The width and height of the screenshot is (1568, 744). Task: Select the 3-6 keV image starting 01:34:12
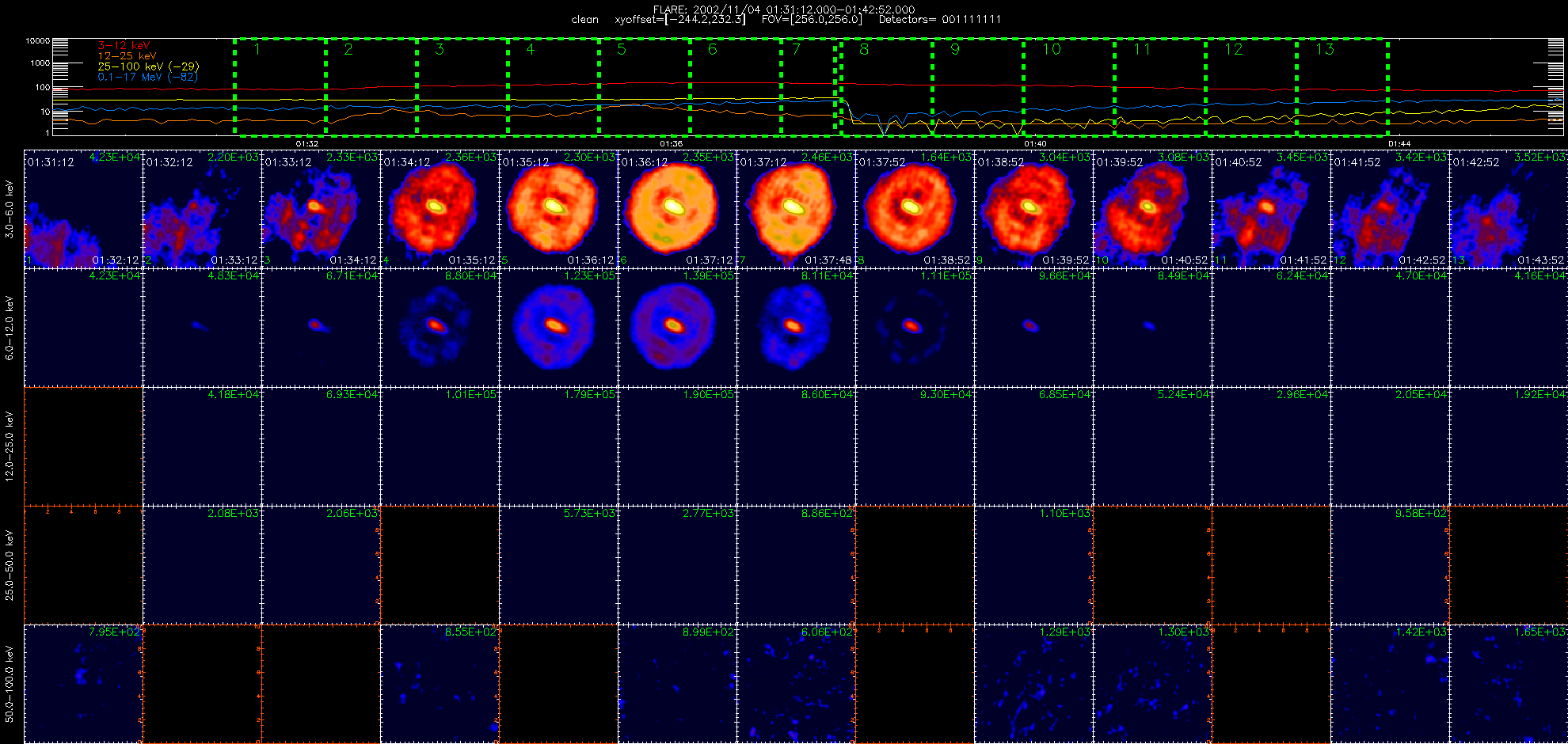coord(440,209)
